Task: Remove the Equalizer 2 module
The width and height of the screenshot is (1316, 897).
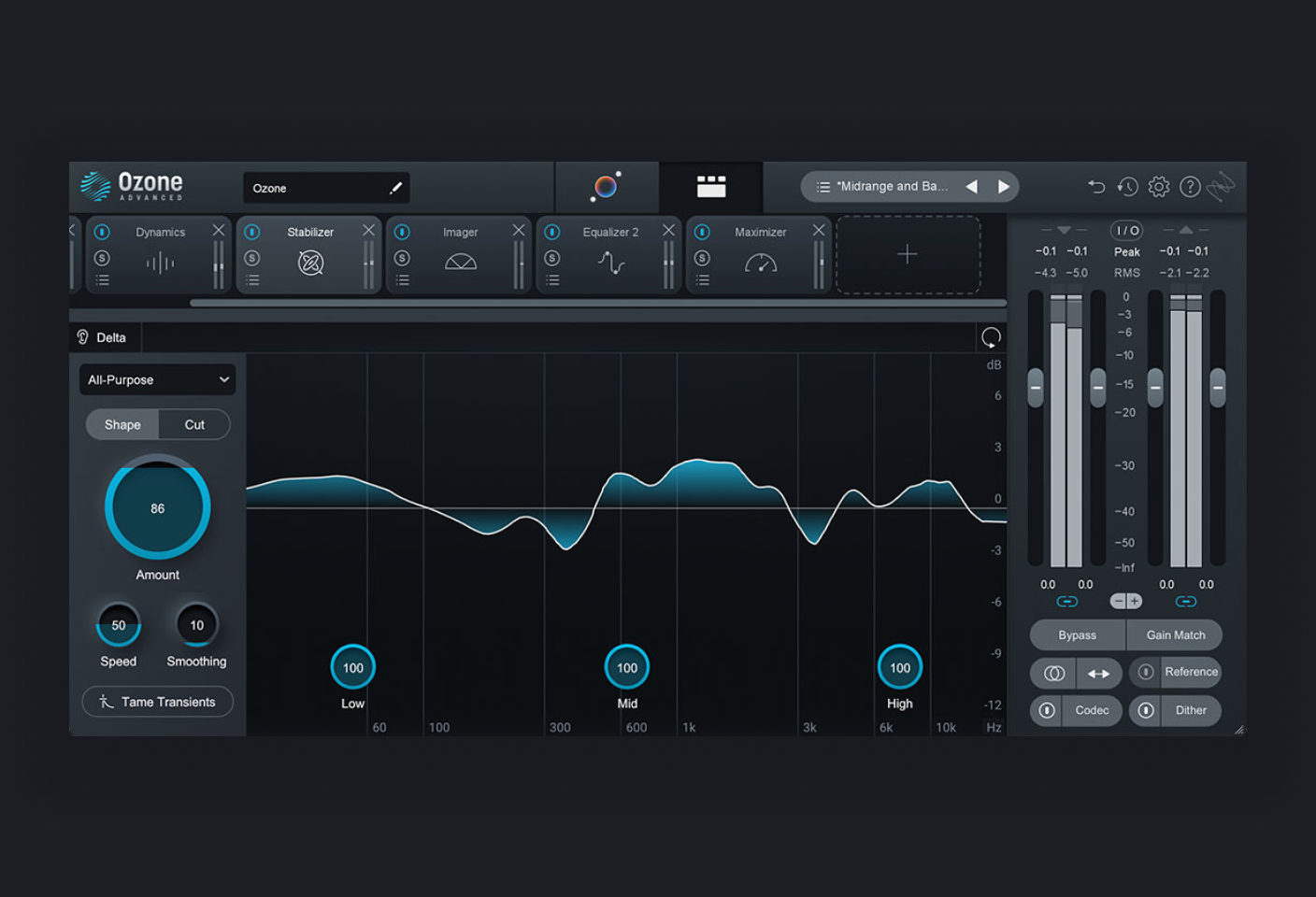Action: click(x=668, y=230)
